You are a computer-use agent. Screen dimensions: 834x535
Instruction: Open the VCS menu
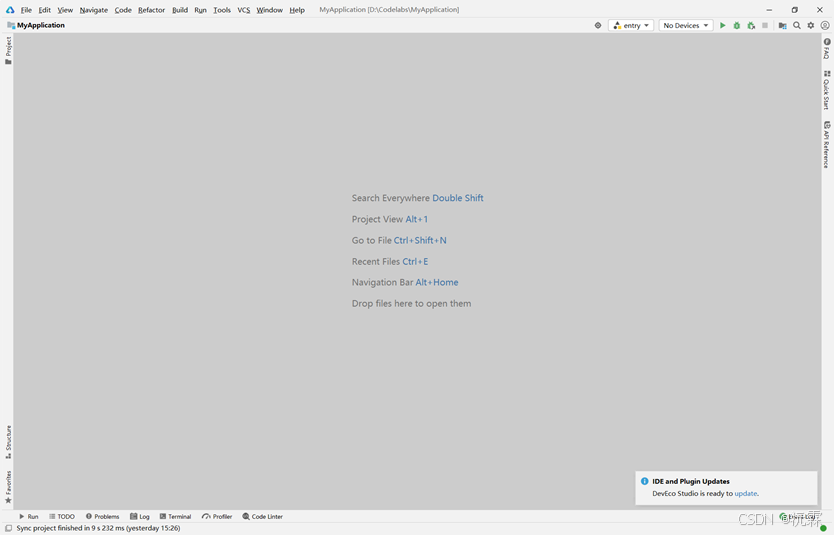[x=244, y=10]
